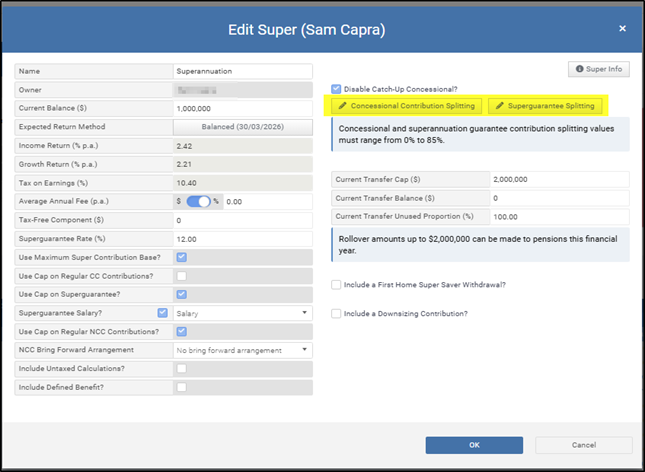Check Include a Downsizing Contribution
Image resolution: width=645 pixels, height=472 pixels.
[336, 314]
